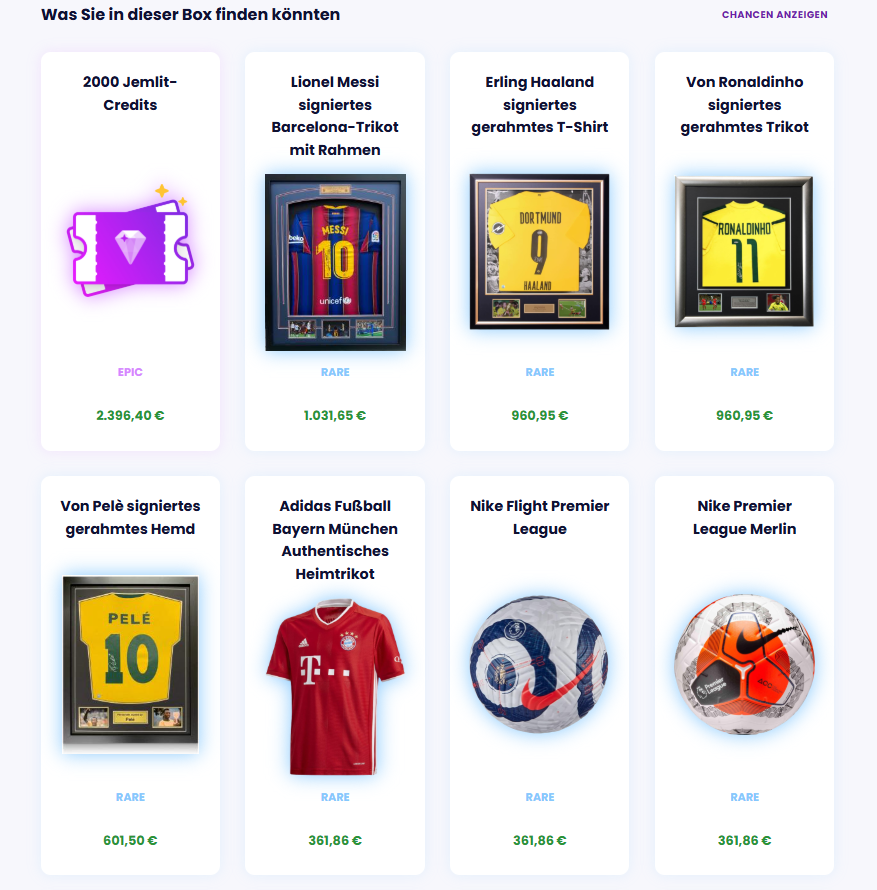Click the 601,50 € price on Pelè card
The image size is (877, 890).
pos(130,840)
